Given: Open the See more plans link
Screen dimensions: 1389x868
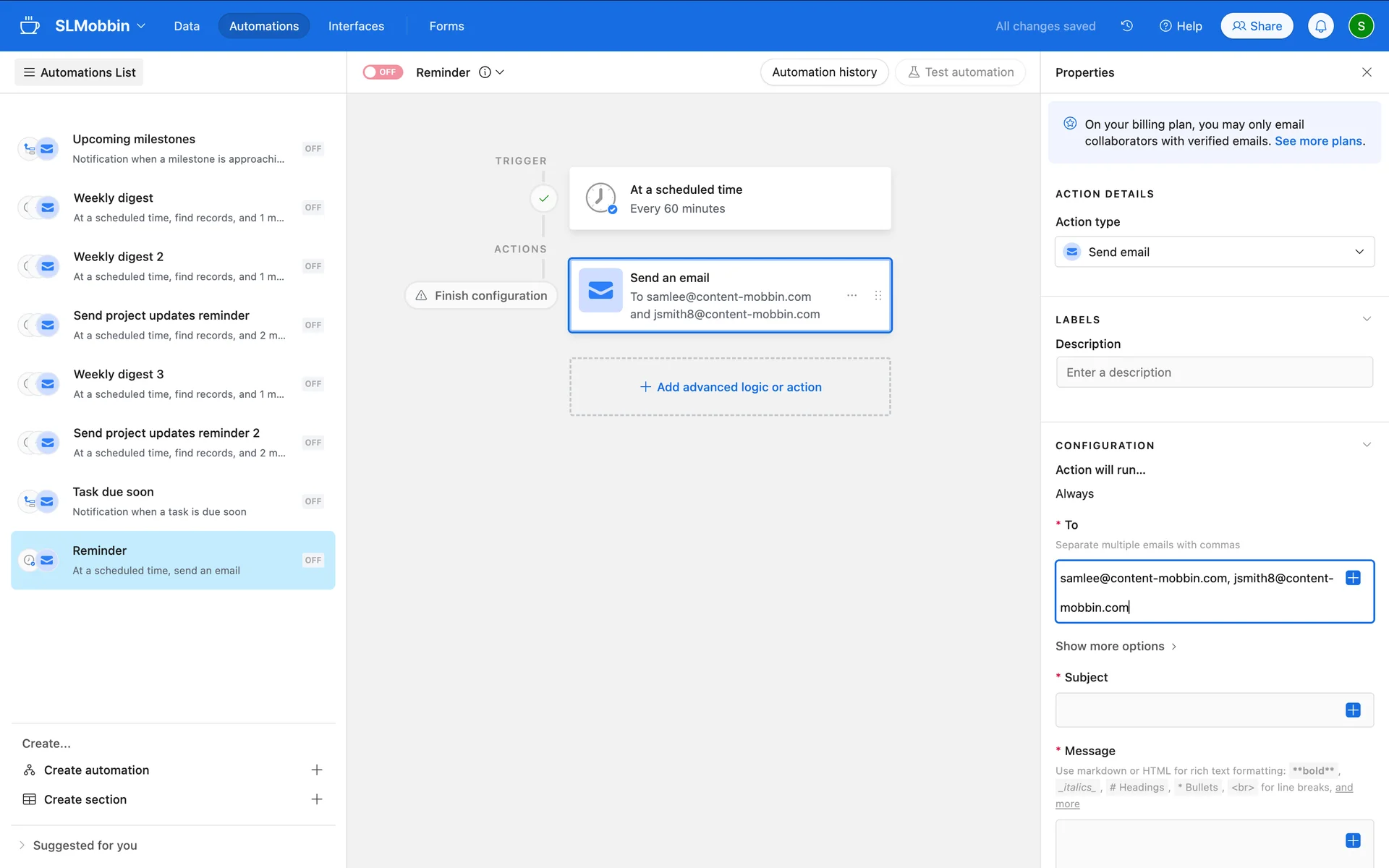Looking at the screenshot, I should pyautogui.click(x=1317, y=141).
